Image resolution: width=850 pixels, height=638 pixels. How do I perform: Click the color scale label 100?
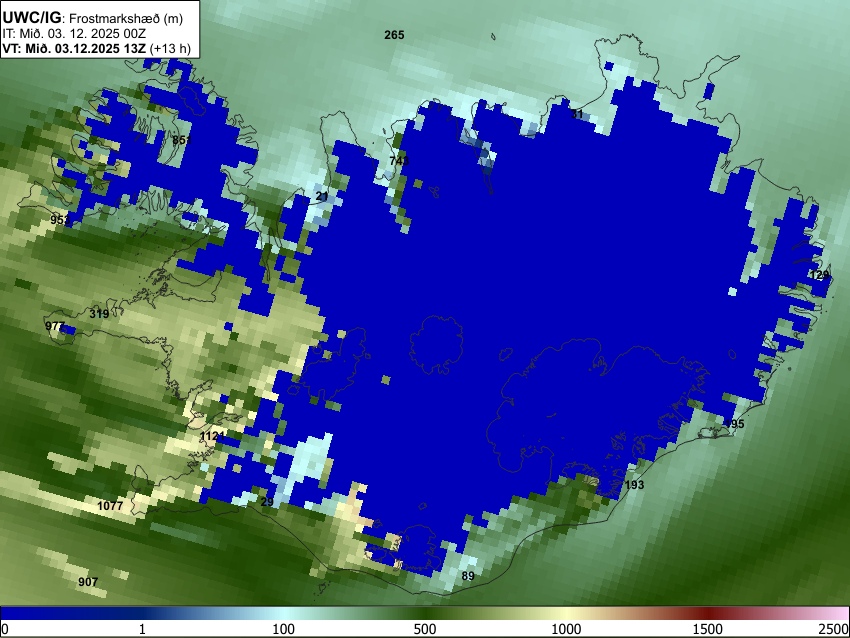tap(284, 629)
